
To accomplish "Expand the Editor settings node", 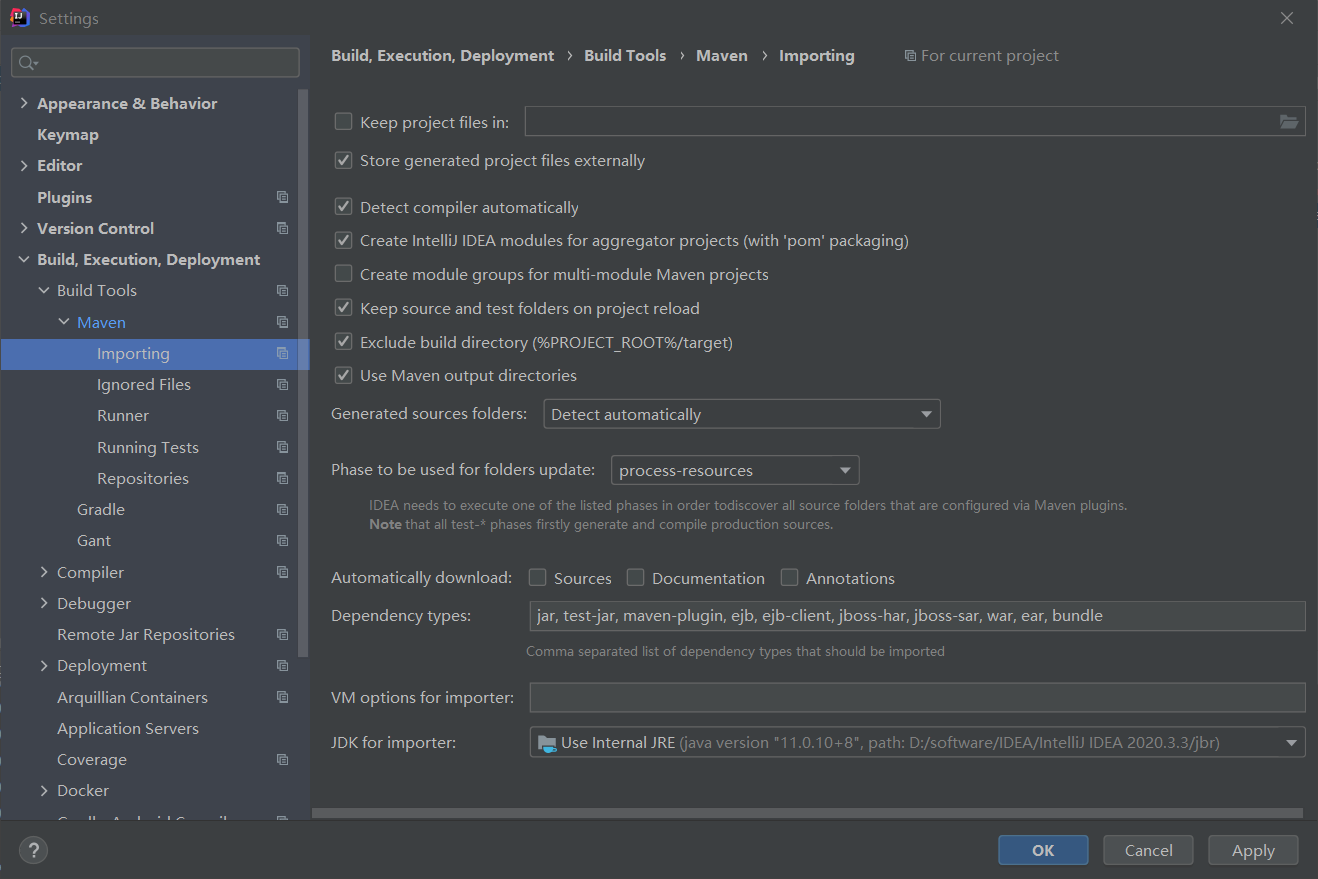I will tap(24, 166).
